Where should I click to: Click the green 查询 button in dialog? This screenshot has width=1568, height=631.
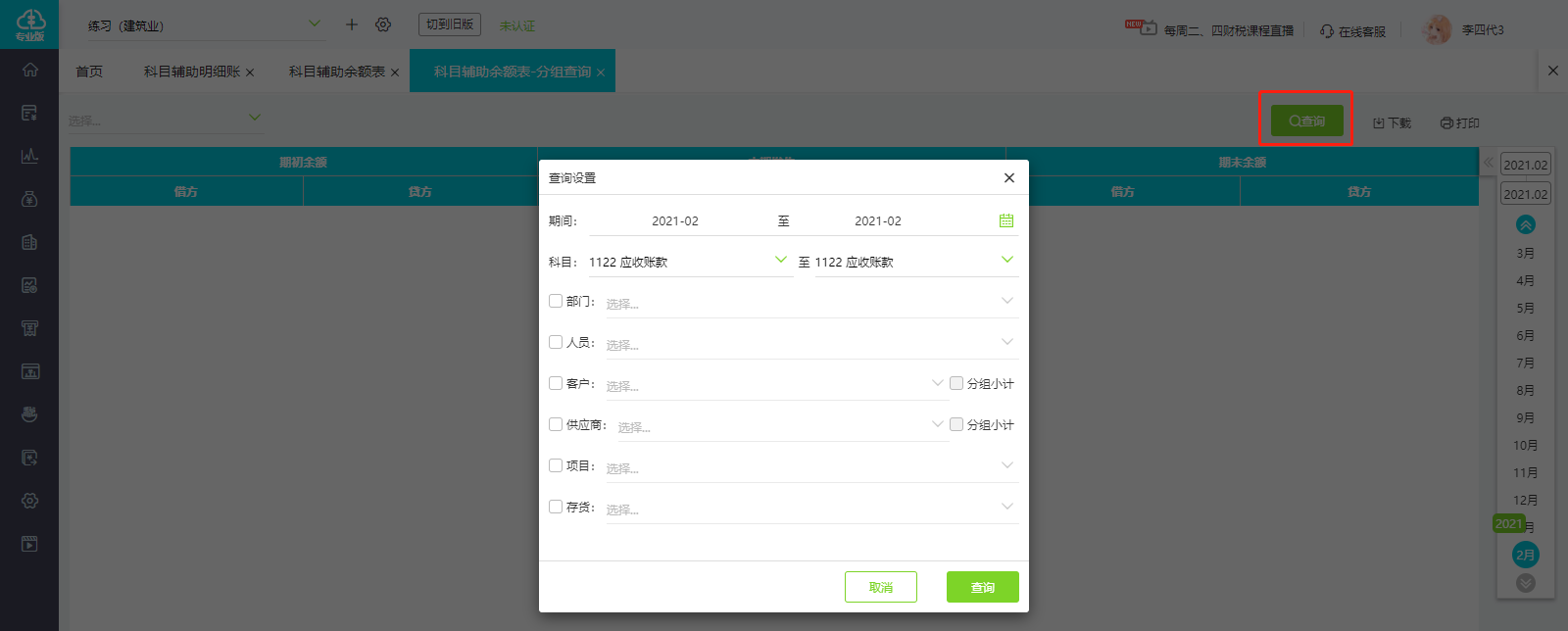coord(983,587)
